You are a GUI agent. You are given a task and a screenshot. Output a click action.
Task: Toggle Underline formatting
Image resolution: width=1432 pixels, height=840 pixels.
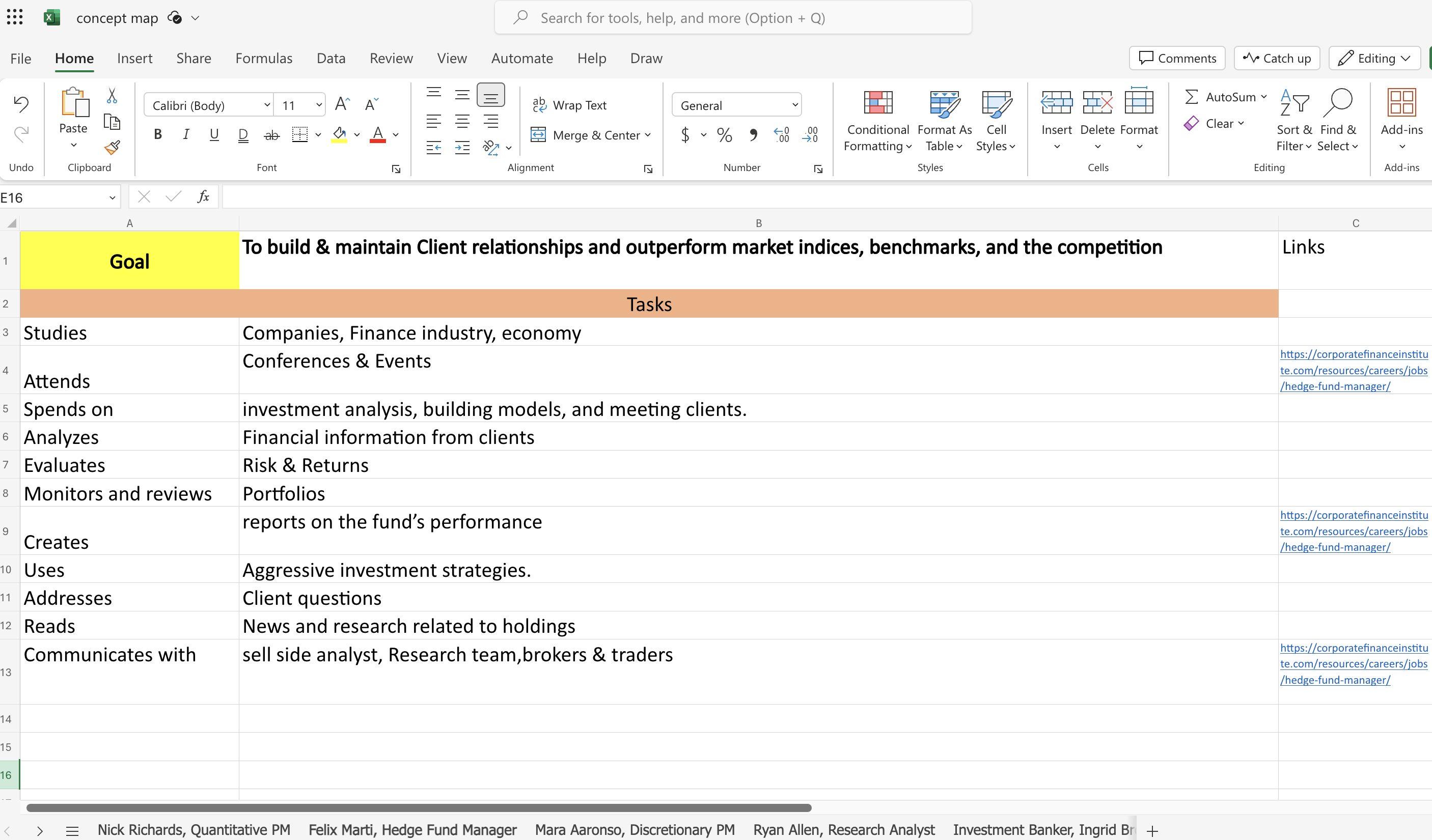[x=214, y=134]
